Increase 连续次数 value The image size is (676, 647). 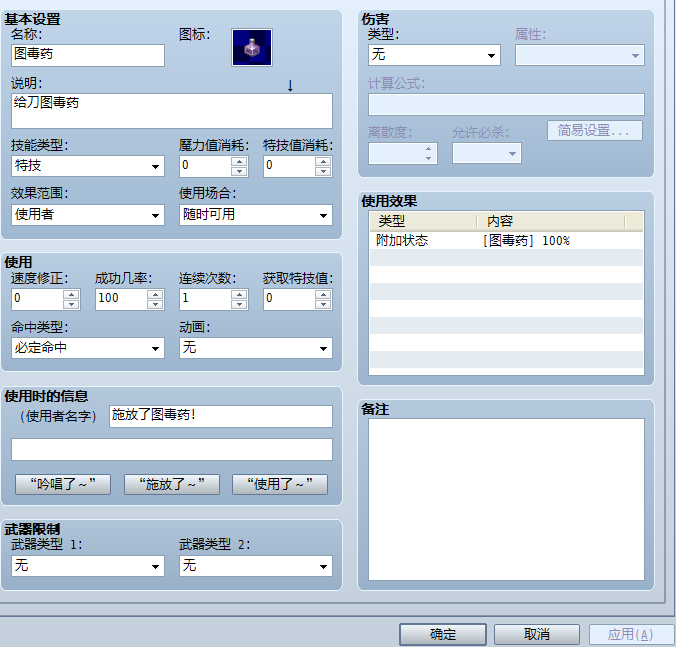tap(239, 294)
